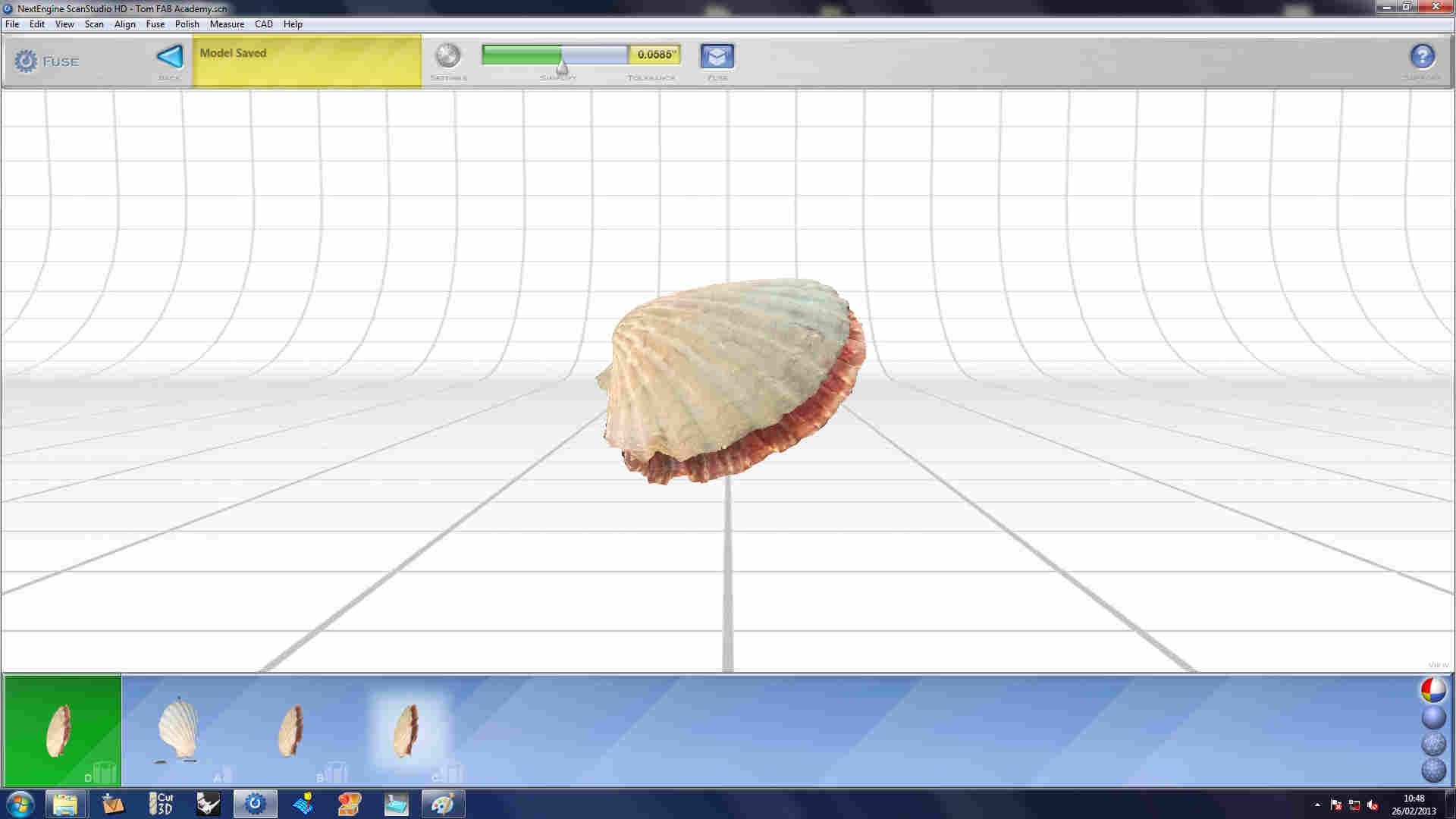Open Cut3D from the taskbar
The image size is (1456, 819).
coord(160,804)
